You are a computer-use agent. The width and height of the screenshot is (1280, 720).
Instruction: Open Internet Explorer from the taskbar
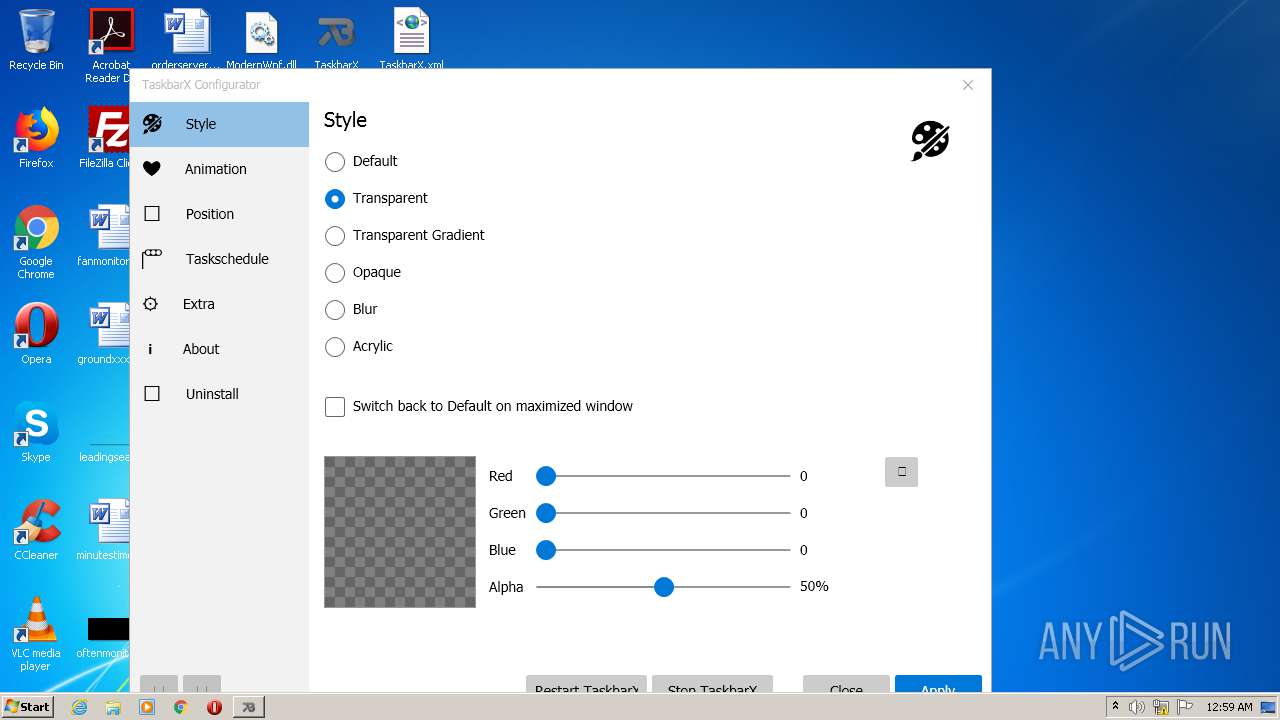pyautogui.click(x=80, y=707)
